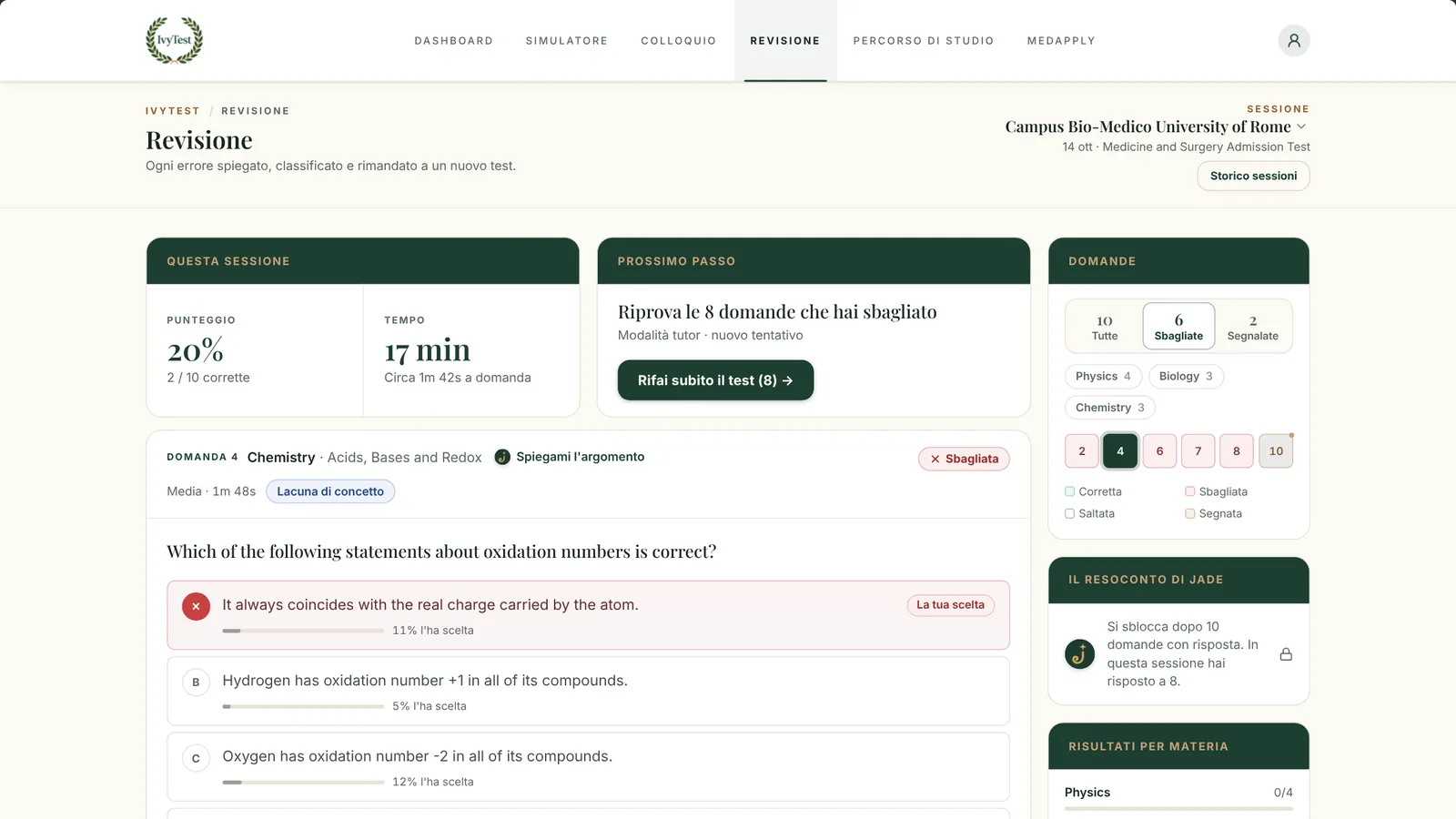Select answer 'It always coincides with real charge'
Screen dimensions: 1456x819
(588, 615)
